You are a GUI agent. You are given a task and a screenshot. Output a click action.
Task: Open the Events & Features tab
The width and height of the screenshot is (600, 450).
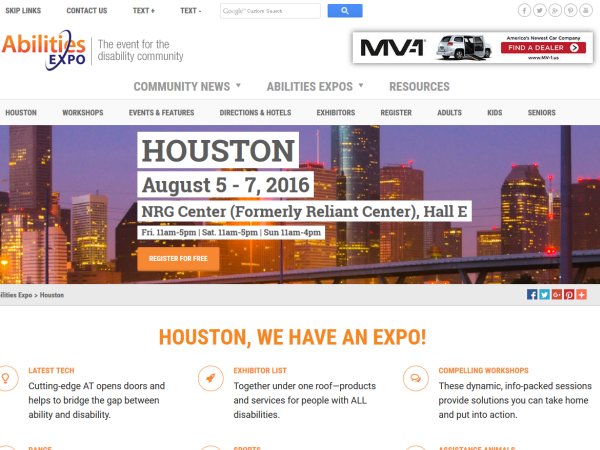pyautogui.click(x=161, y=112)
